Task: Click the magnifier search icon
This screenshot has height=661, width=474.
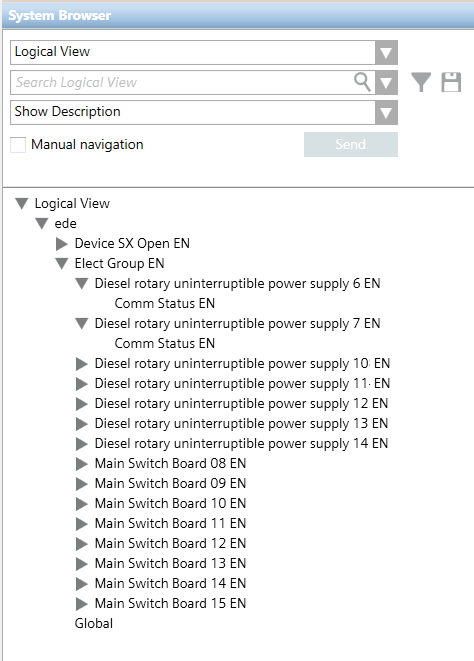Action: (x=362, y=82)
